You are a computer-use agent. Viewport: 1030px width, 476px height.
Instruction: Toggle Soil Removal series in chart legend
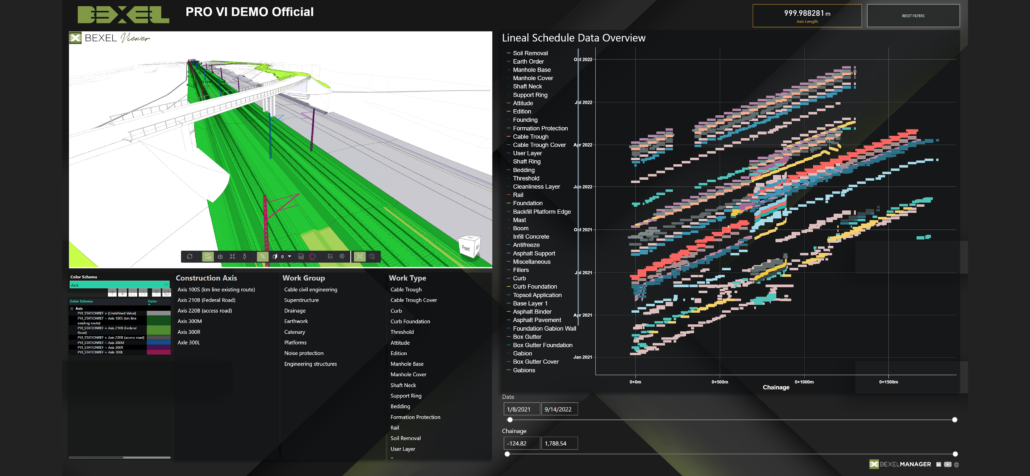pos(530,52)
